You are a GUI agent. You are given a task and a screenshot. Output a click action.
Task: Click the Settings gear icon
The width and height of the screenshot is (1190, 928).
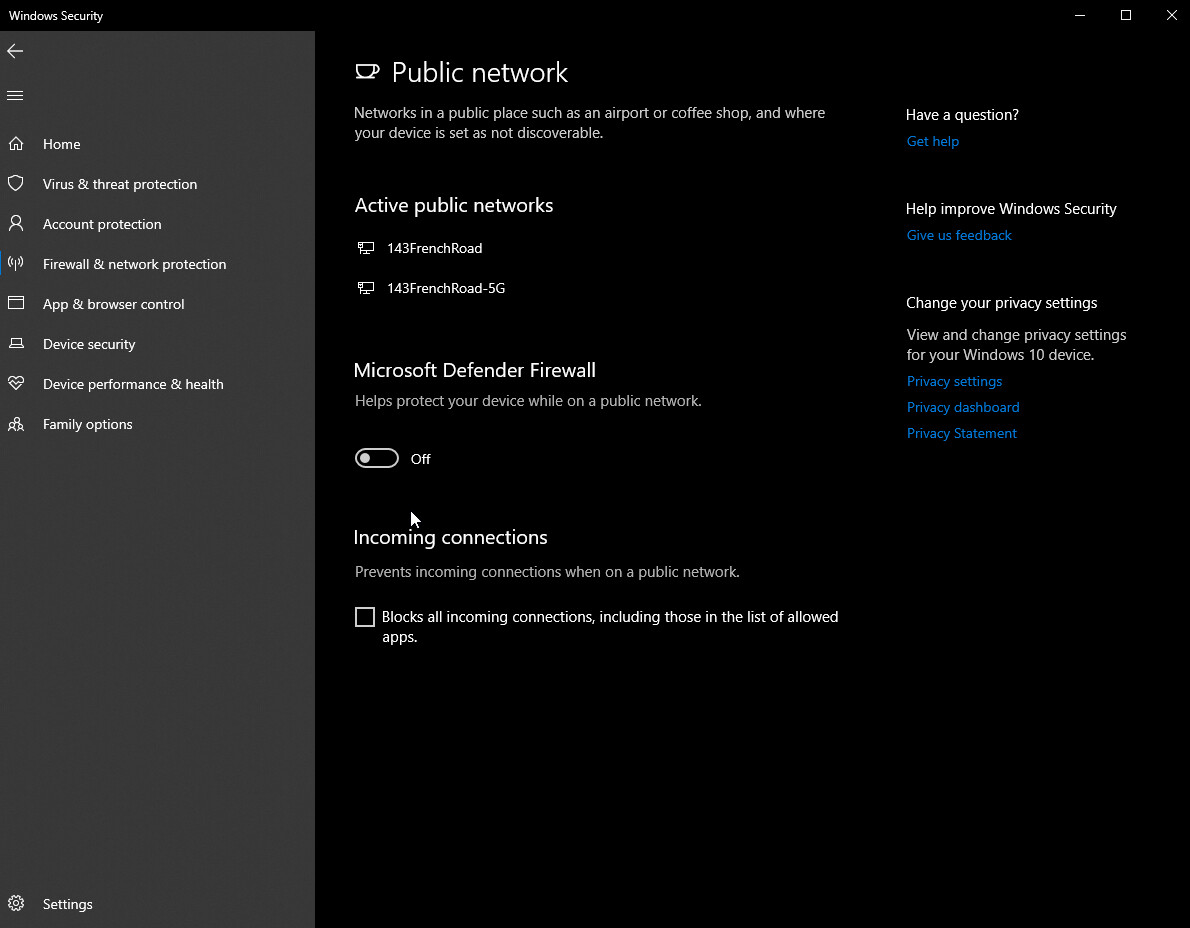16,904
